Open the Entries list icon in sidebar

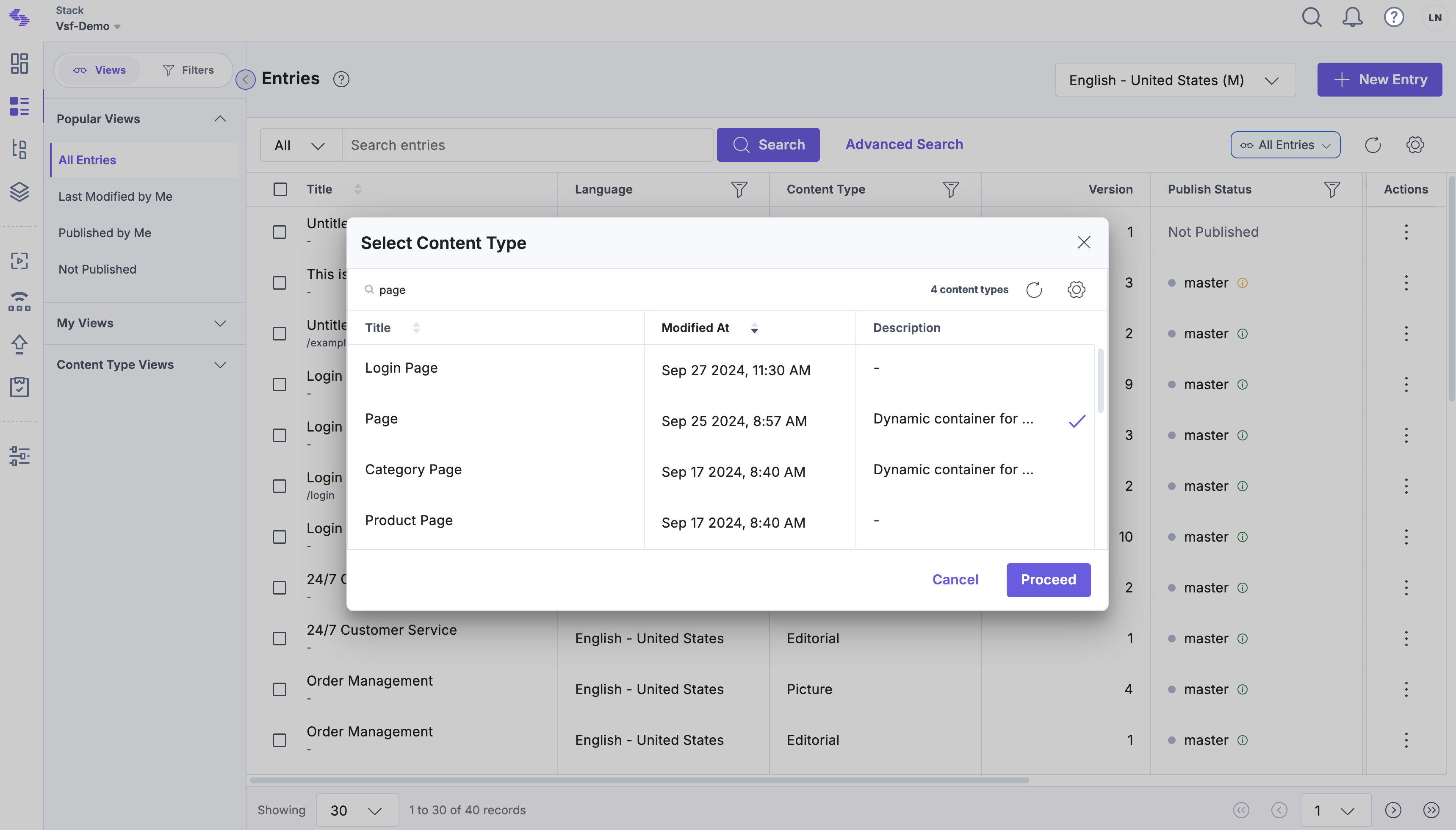coord(19,106)
